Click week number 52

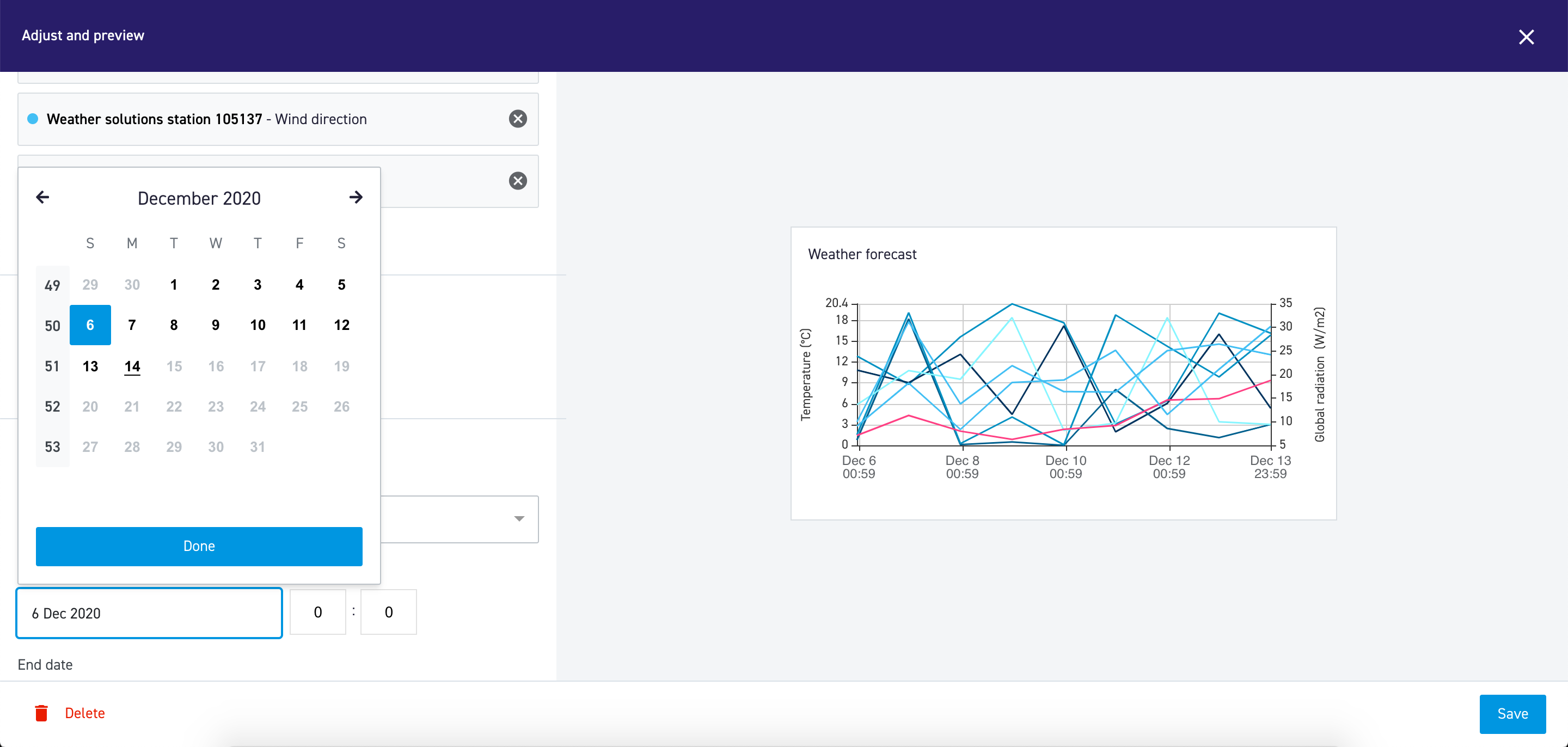click(x=52, y=406)
